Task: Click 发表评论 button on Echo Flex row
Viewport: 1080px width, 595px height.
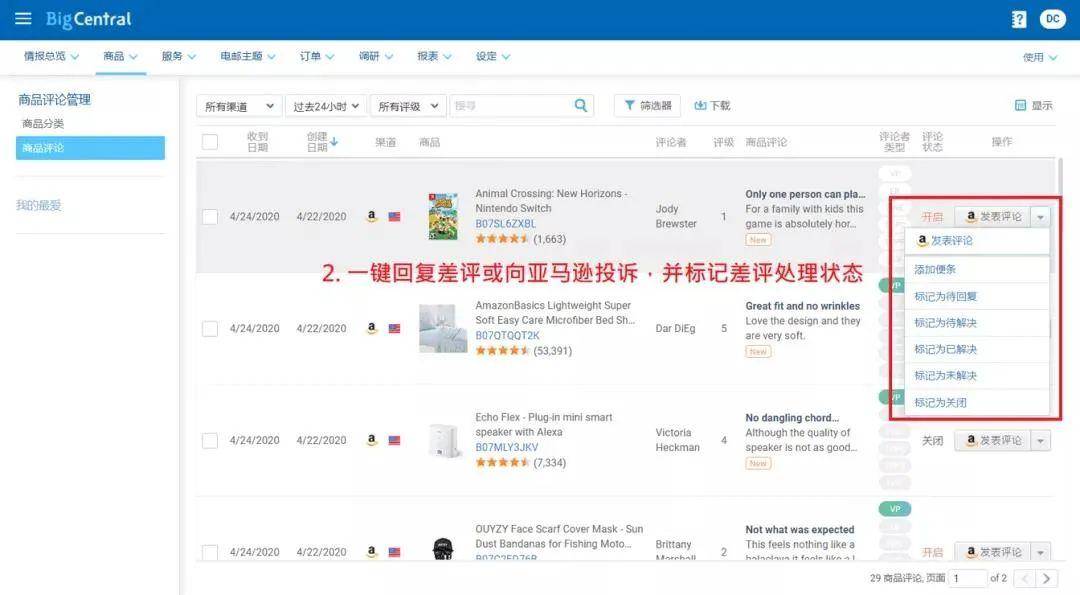Action: [992, 441]
